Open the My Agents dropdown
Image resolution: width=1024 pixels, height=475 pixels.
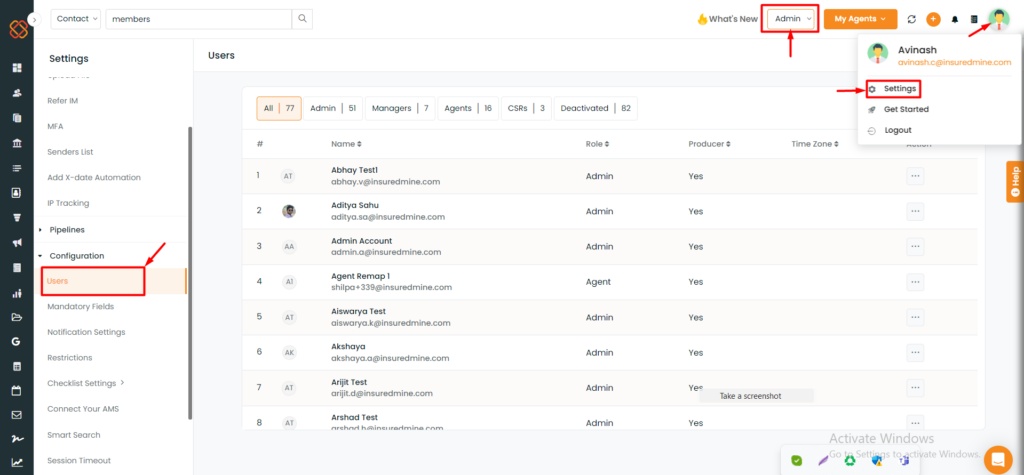pos(860,19)
